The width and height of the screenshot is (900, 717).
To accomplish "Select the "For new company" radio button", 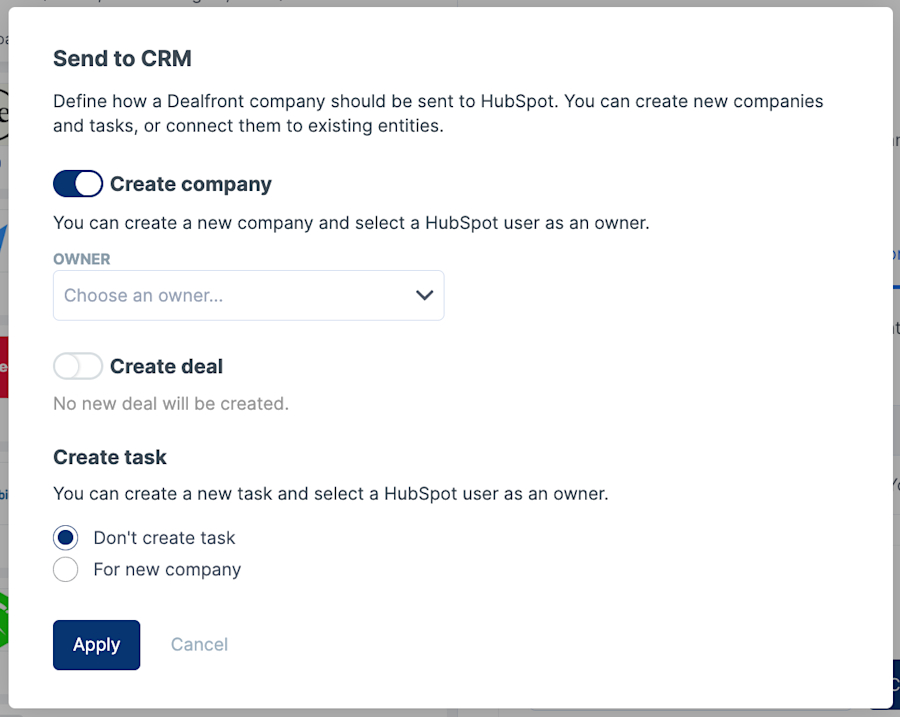I will 65,569.
